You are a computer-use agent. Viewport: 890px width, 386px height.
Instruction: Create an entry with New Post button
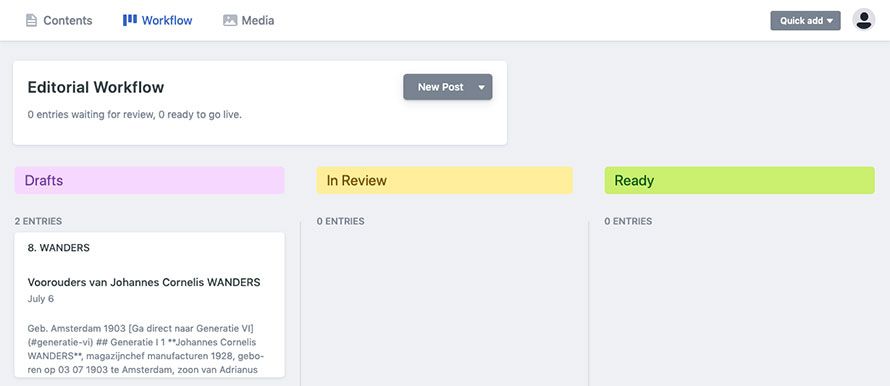[440, 87]
